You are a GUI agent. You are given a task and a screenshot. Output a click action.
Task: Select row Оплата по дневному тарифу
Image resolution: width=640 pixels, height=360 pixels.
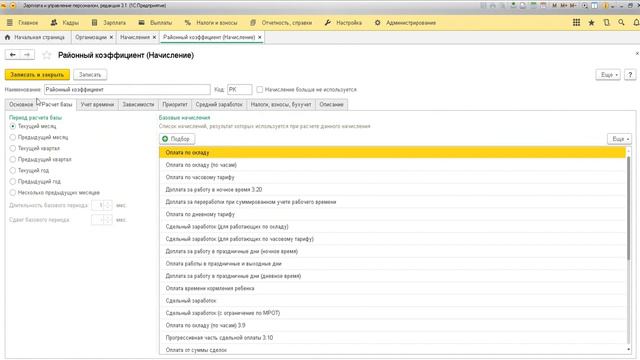(392, 214)
